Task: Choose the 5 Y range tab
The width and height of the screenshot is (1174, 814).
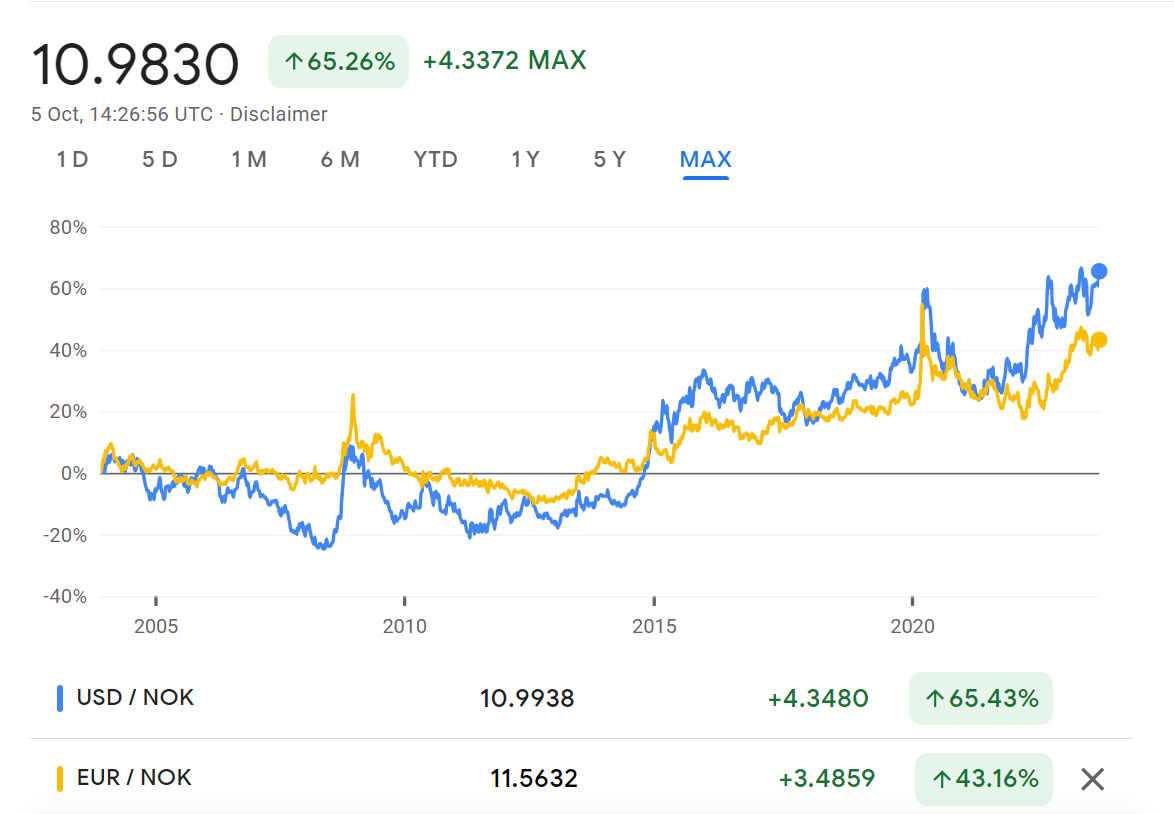Action: (x=609, y=160)
